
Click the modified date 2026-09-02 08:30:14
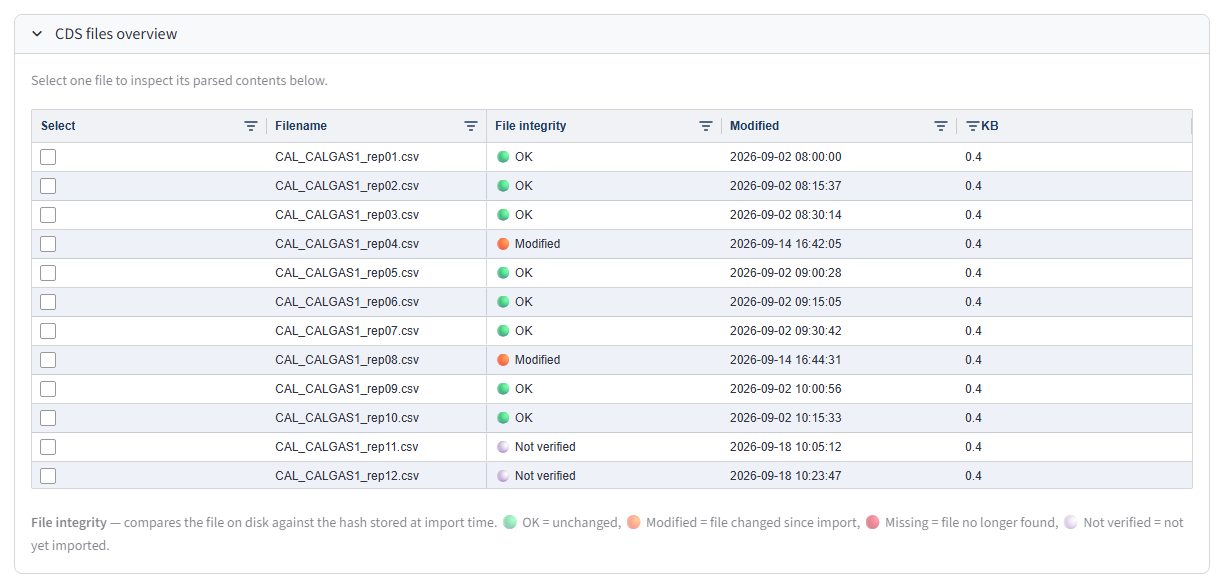click(x=786, y=215)
